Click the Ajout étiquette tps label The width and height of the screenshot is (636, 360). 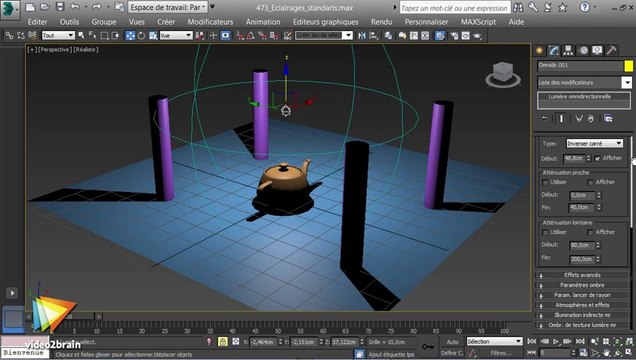(x=391, y=354)
